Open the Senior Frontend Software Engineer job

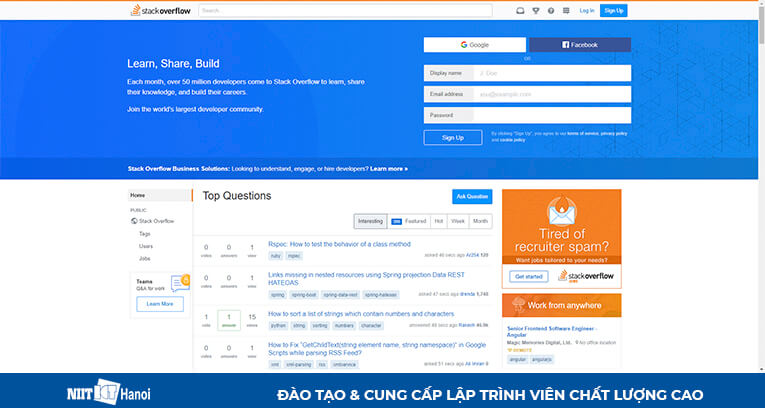pos(552,332)
